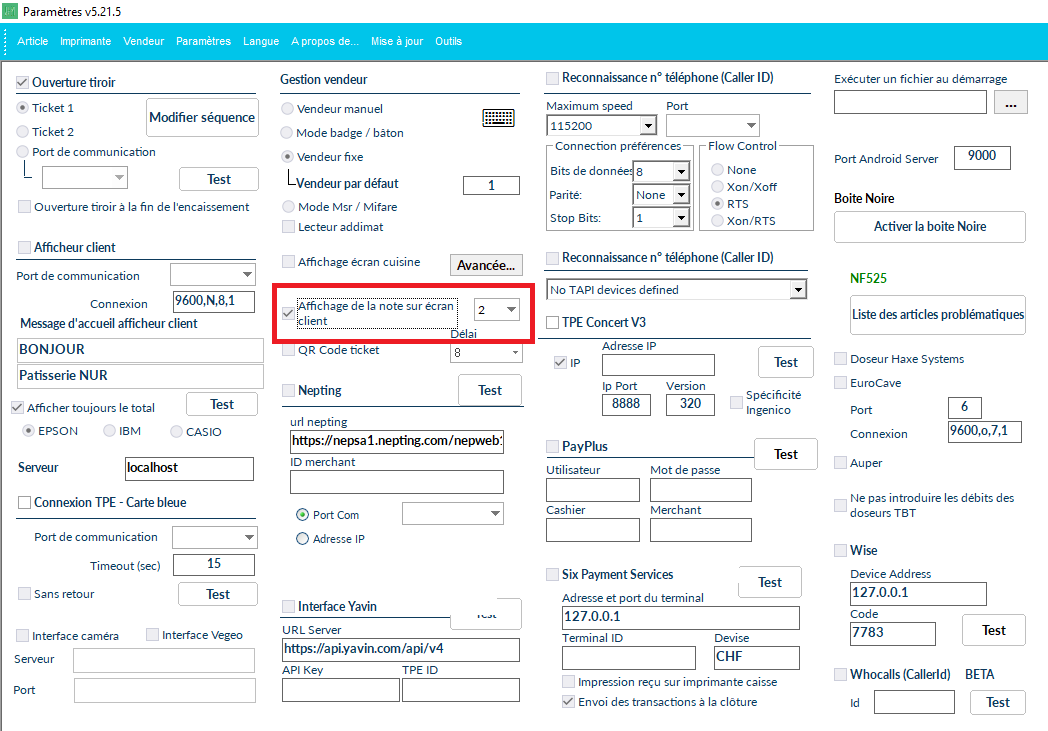Select Vendeur manuel radio option
The image size is (1048, 731).
point(287,108)
